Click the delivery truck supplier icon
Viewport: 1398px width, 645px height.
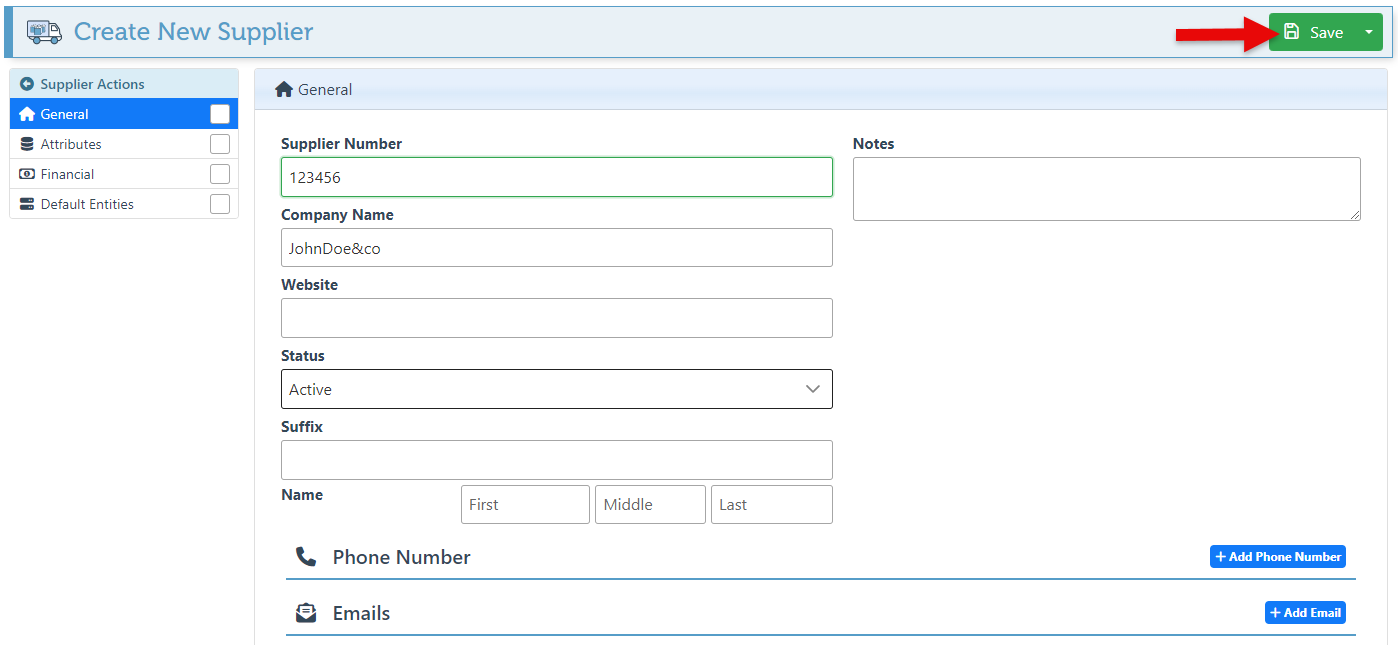click(x=44, y=32)
